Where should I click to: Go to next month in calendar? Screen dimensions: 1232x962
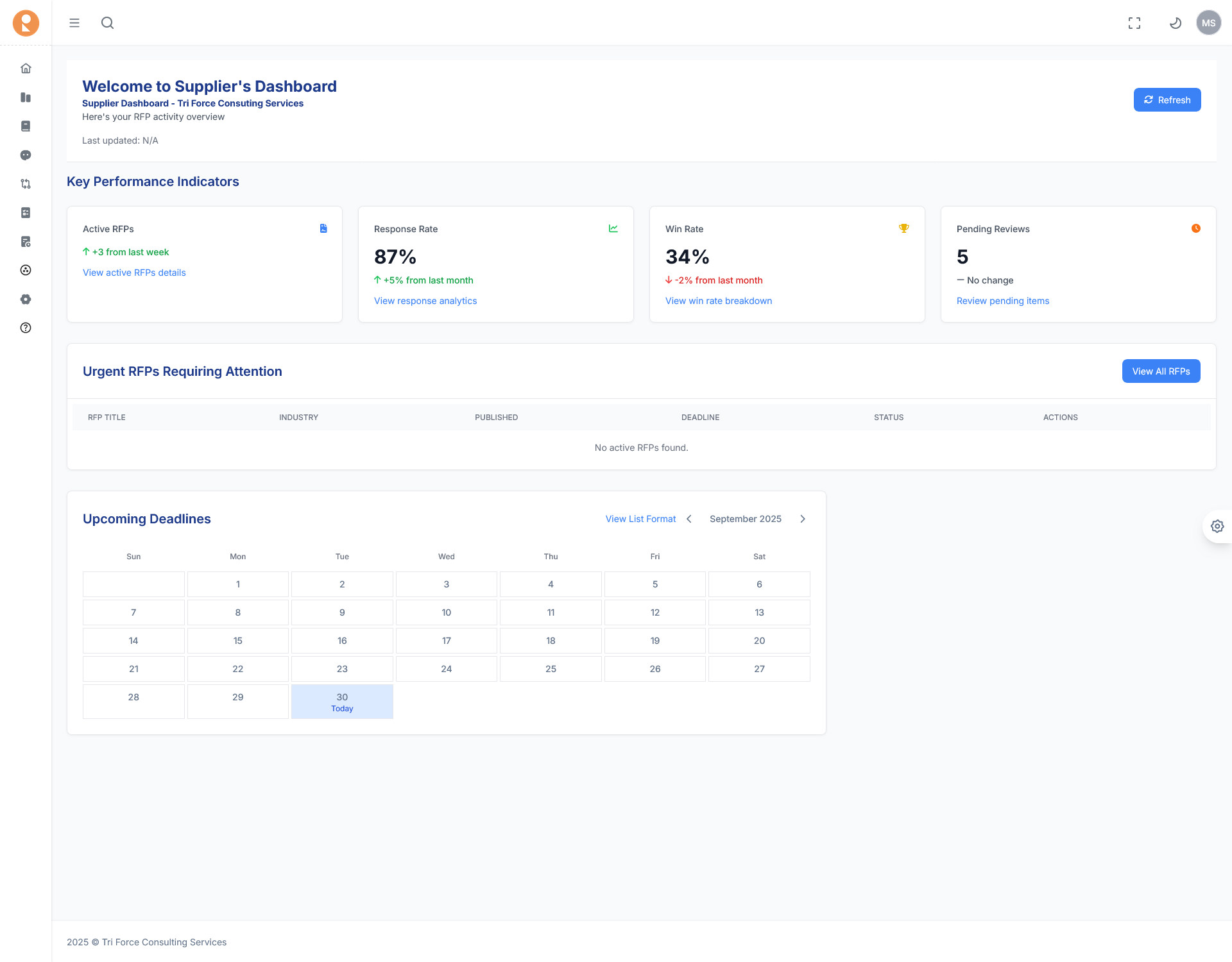click(803, 518)
